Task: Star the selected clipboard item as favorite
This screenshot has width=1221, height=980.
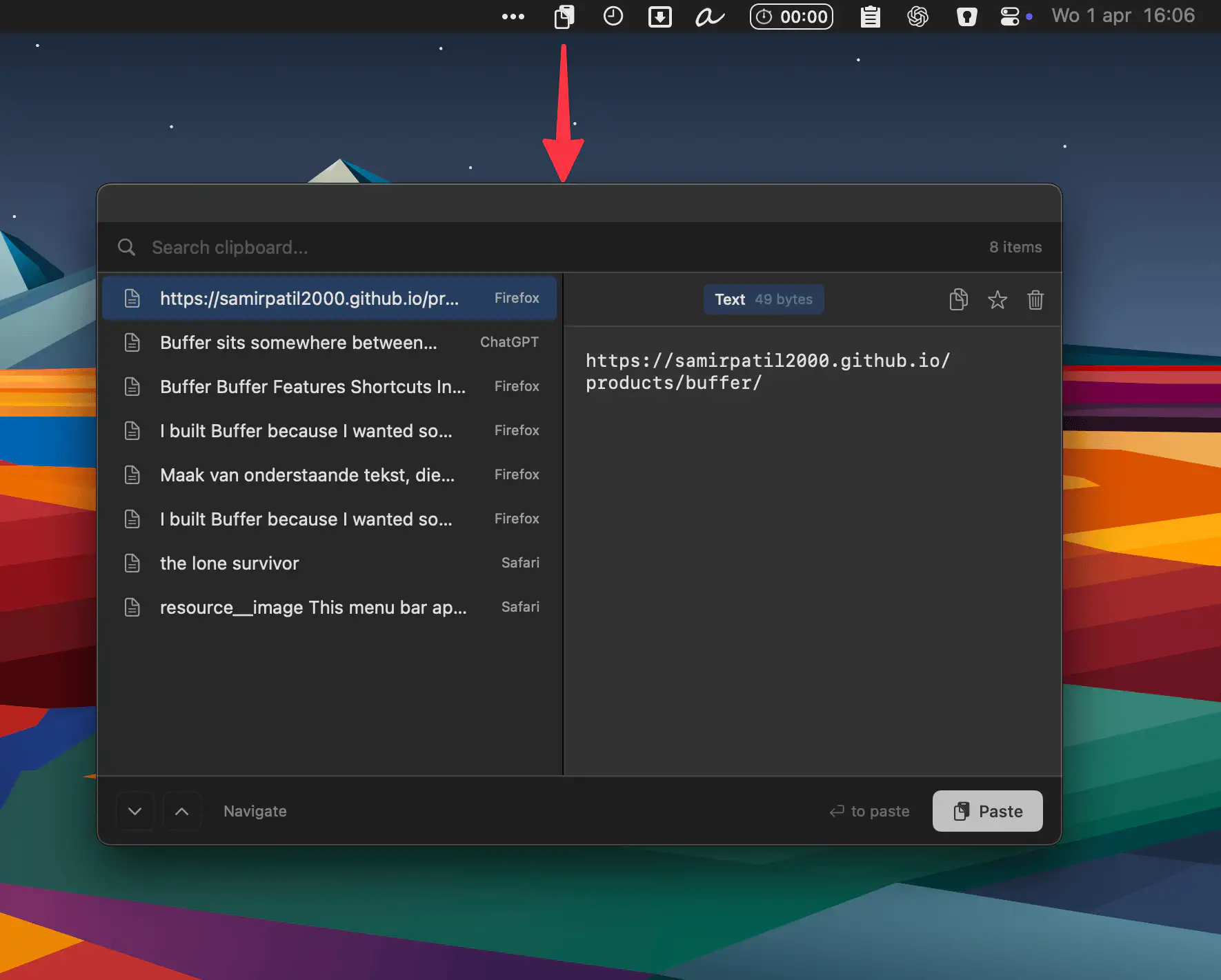Action: point(997,300)
